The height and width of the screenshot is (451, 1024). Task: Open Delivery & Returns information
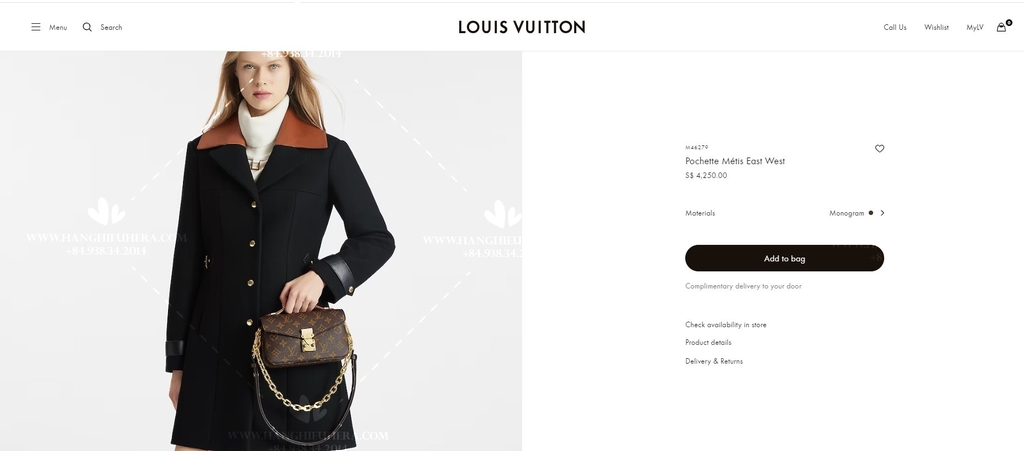(714, 361)
